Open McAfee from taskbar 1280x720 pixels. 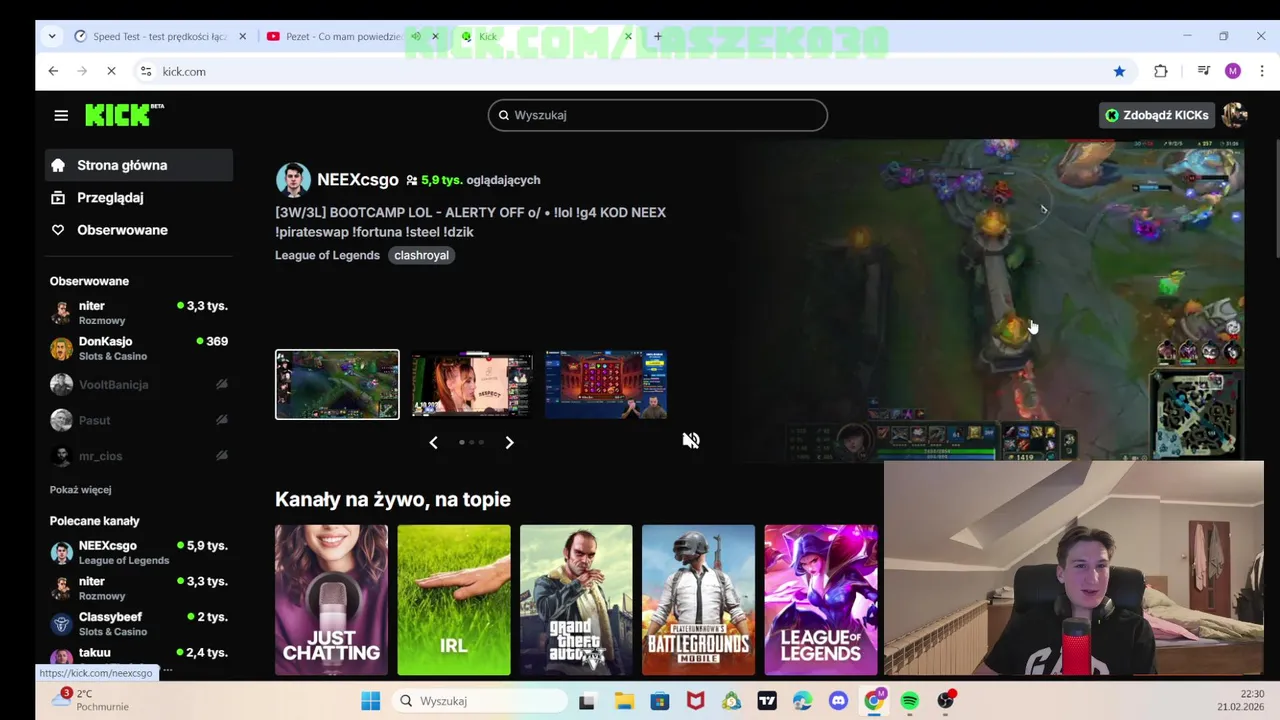pyautogui.click(x=695, y=701)
